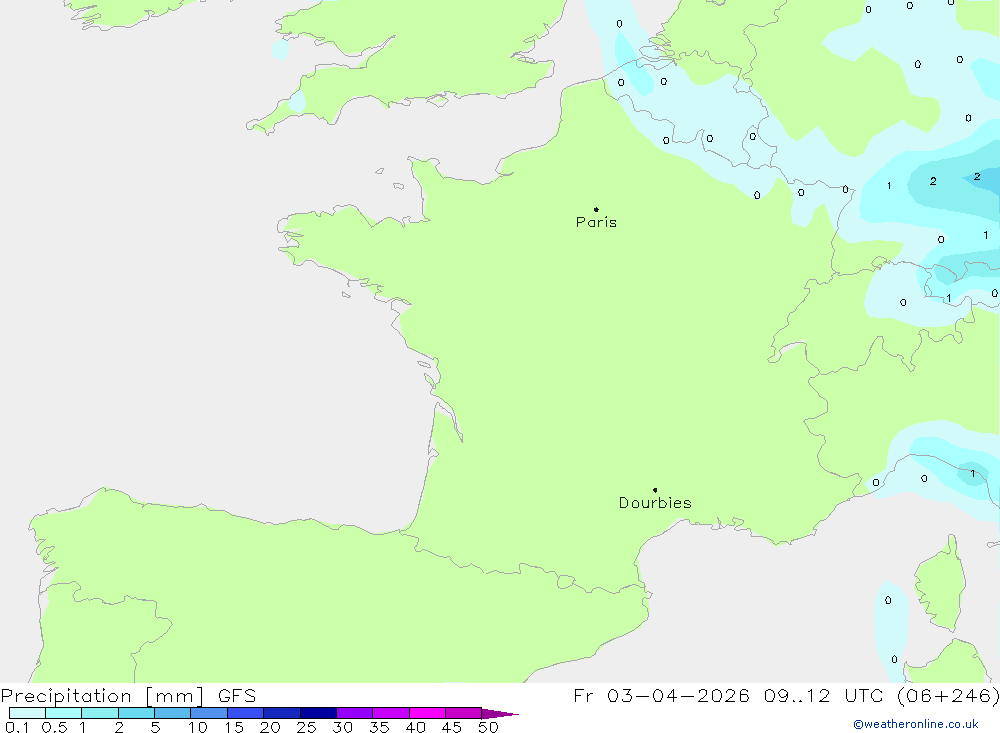Click the legend scale label '30'
The image size is (1000, 733).
(343, 727)
